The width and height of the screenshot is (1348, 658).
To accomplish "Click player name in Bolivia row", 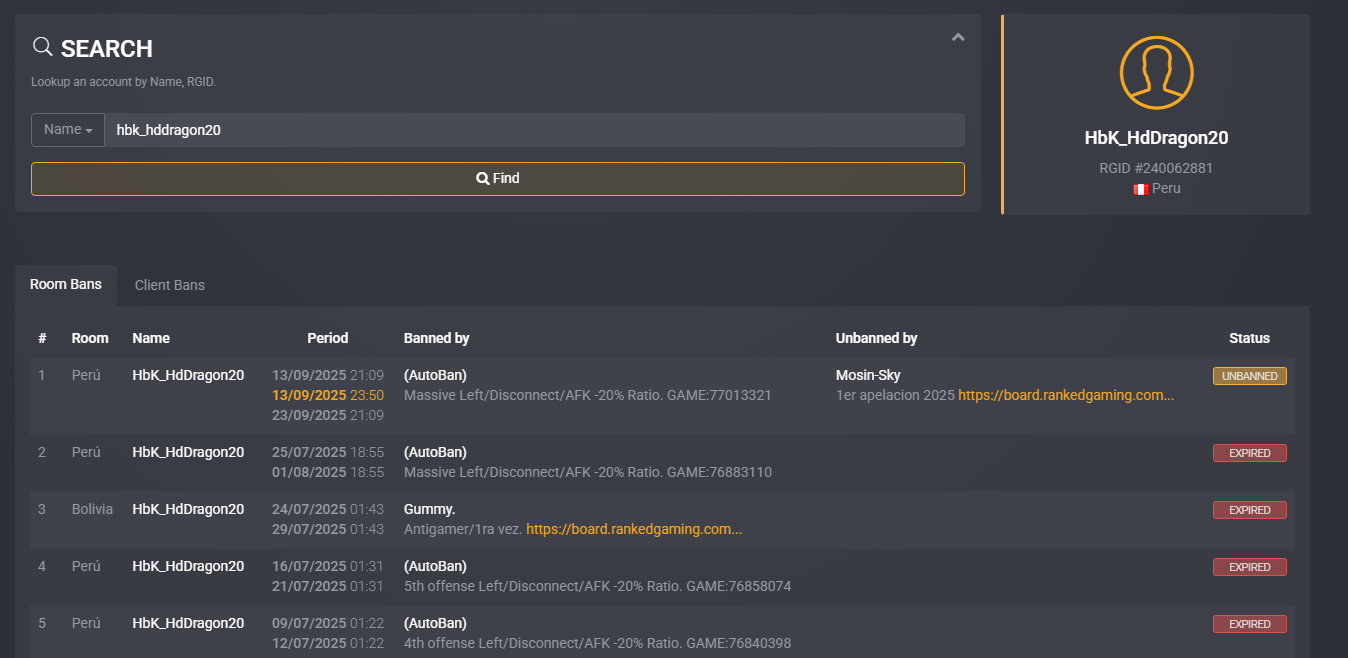I will (188, 509).
